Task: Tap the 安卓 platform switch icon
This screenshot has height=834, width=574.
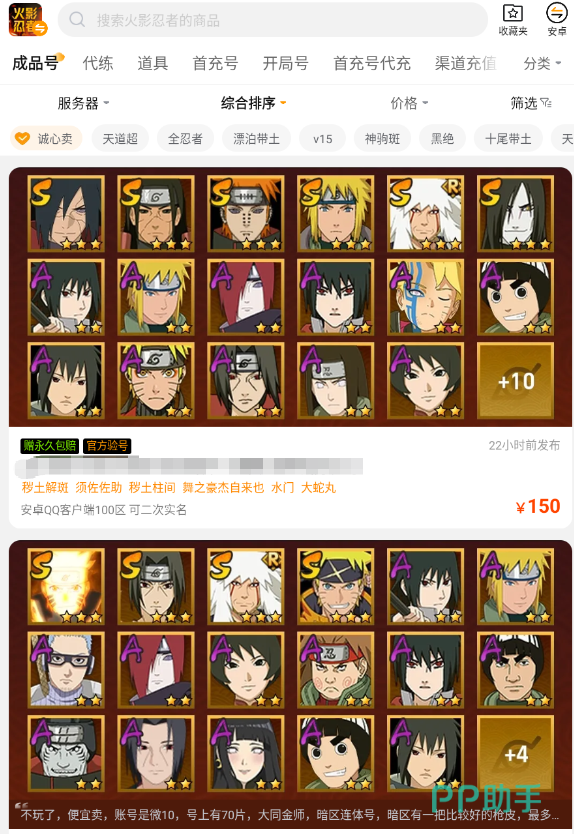Action: 556,13
